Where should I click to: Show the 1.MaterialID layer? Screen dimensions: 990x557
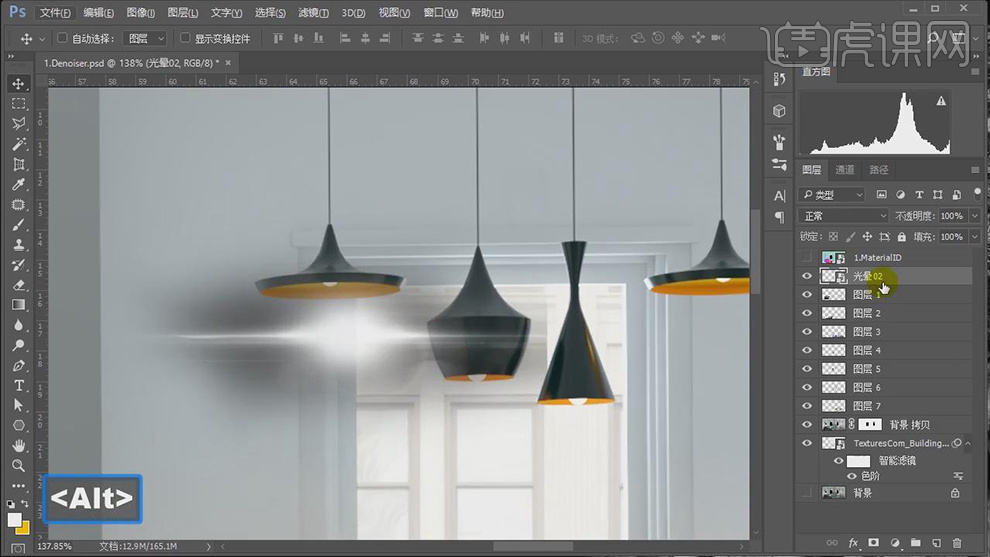(807, 258)
